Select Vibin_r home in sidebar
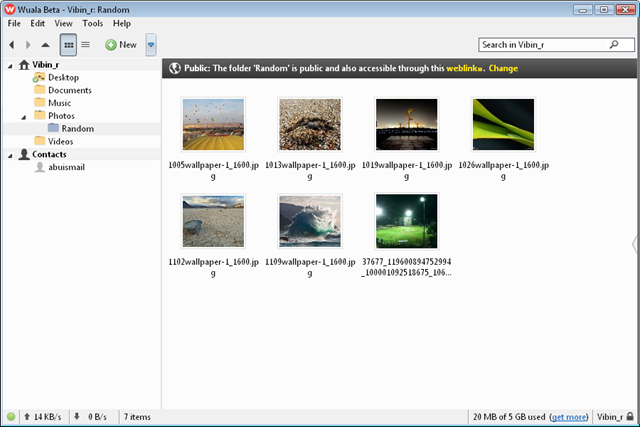640x427 pixels. [45, 64]
